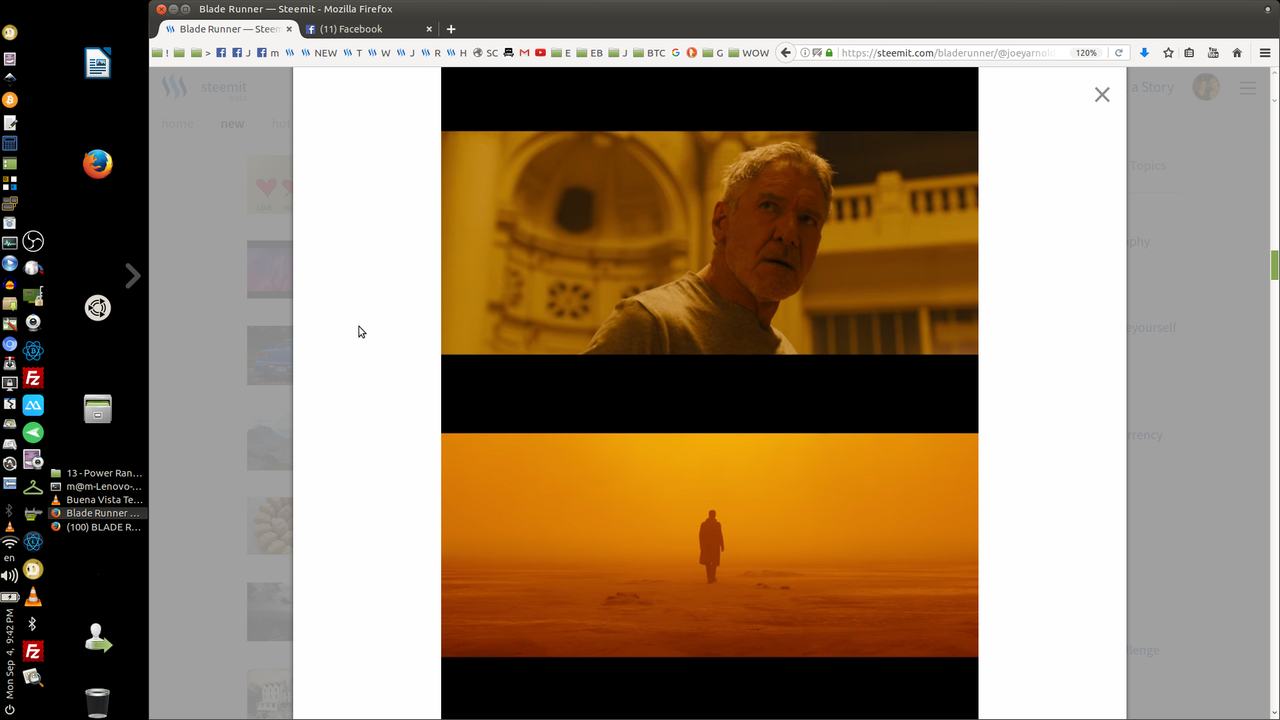Viewport: 1280px width, 720px height.
Task: Open the volume speaker indicator
Action: 9,575
